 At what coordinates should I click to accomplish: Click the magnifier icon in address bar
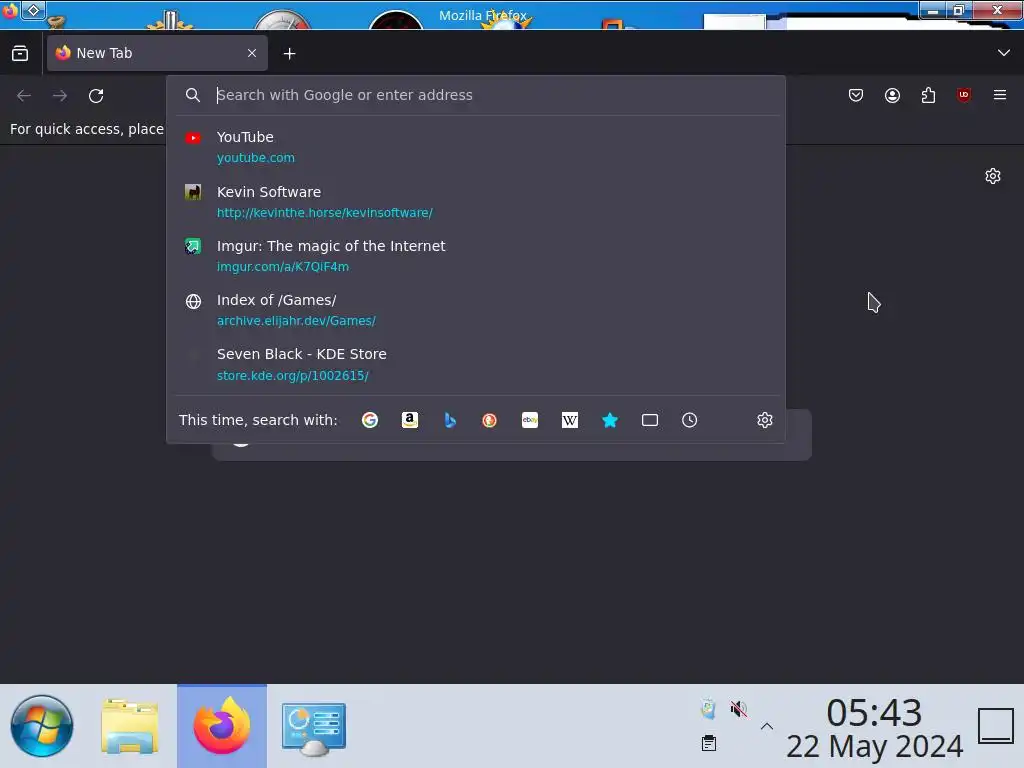point(193,95)
